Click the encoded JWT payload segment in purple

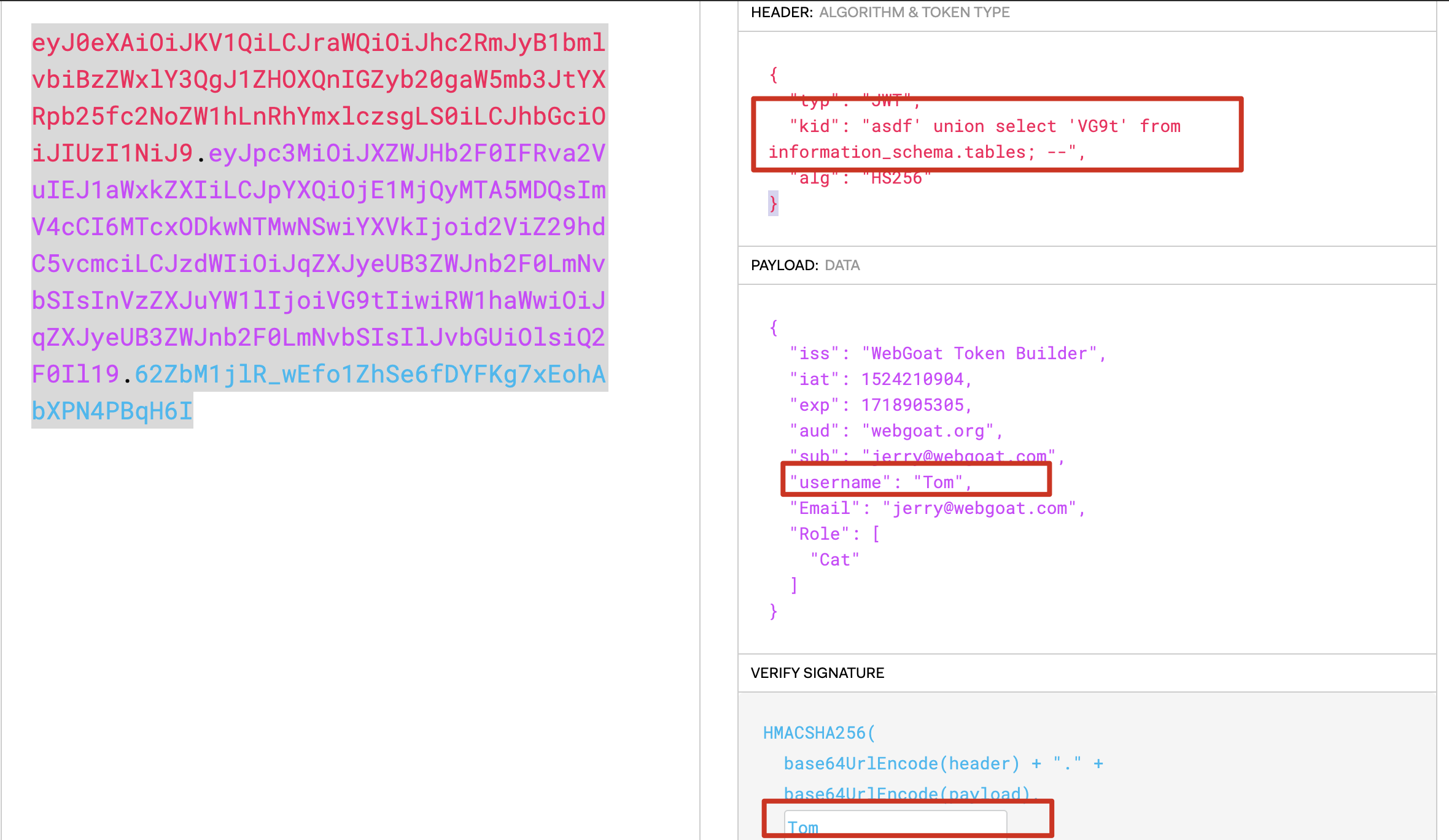(319, 263)
